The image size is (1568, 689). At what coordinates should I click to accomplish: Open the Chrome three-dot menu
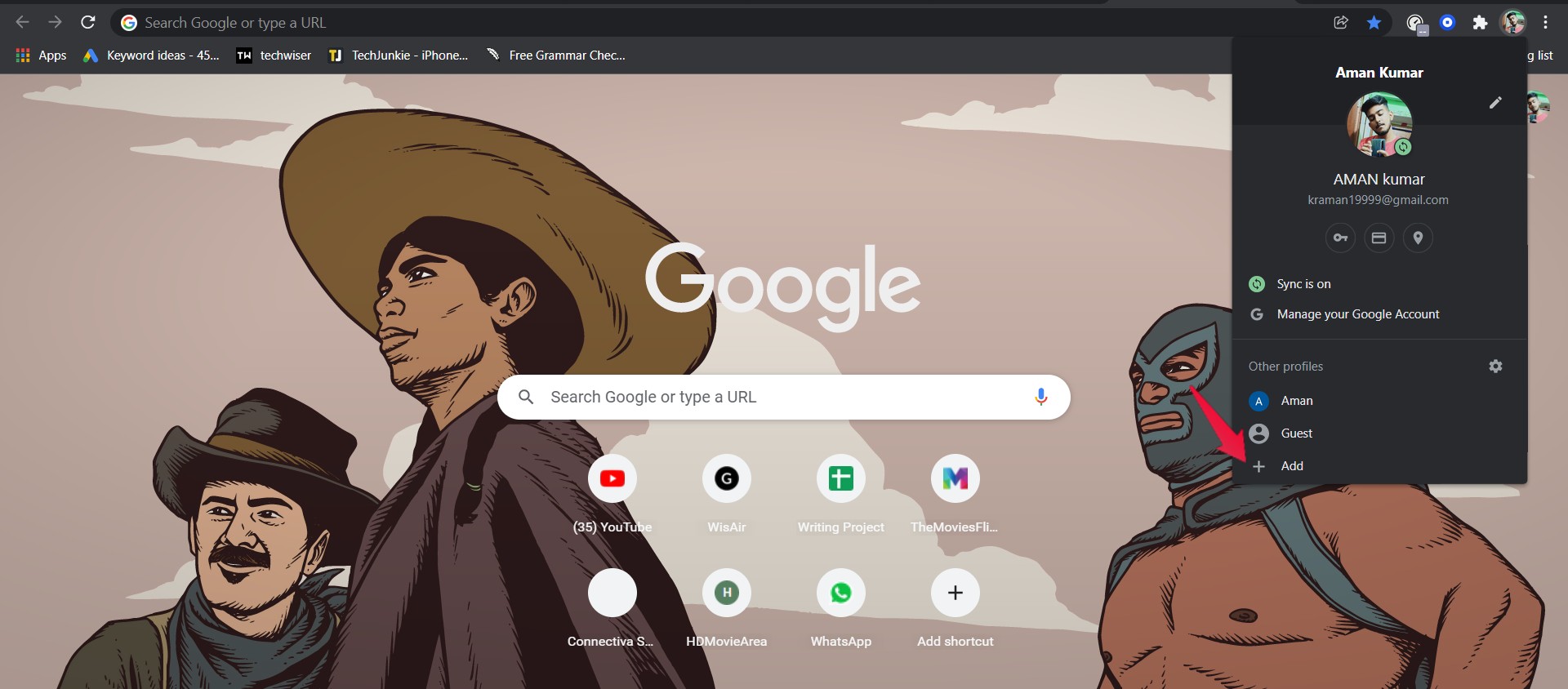coord(1546,22)
